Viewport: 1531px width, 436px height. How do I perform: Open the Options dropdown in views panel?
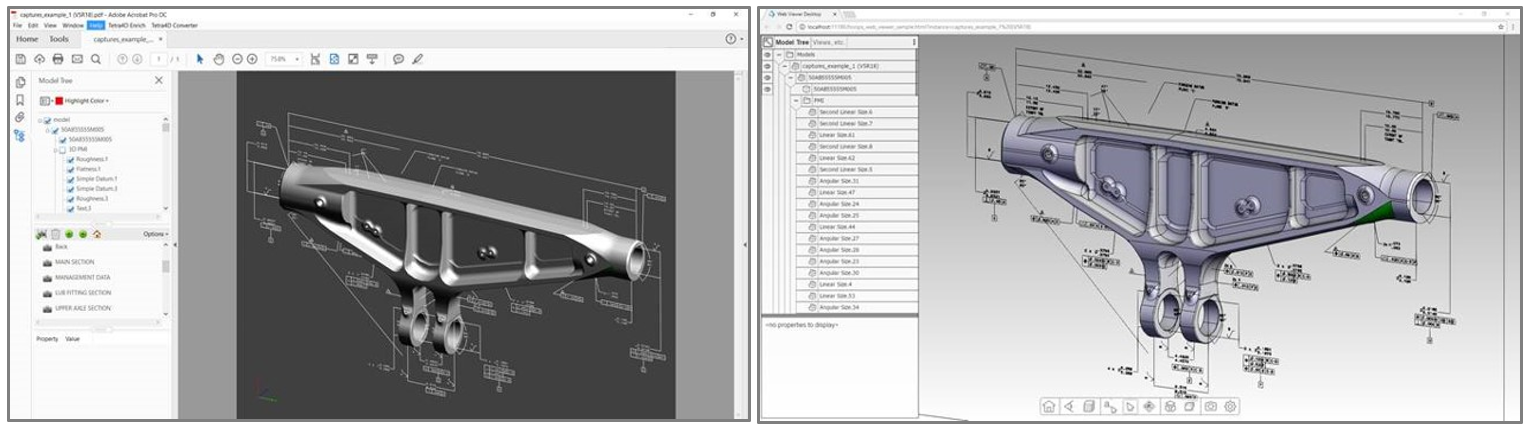[155, 234]
